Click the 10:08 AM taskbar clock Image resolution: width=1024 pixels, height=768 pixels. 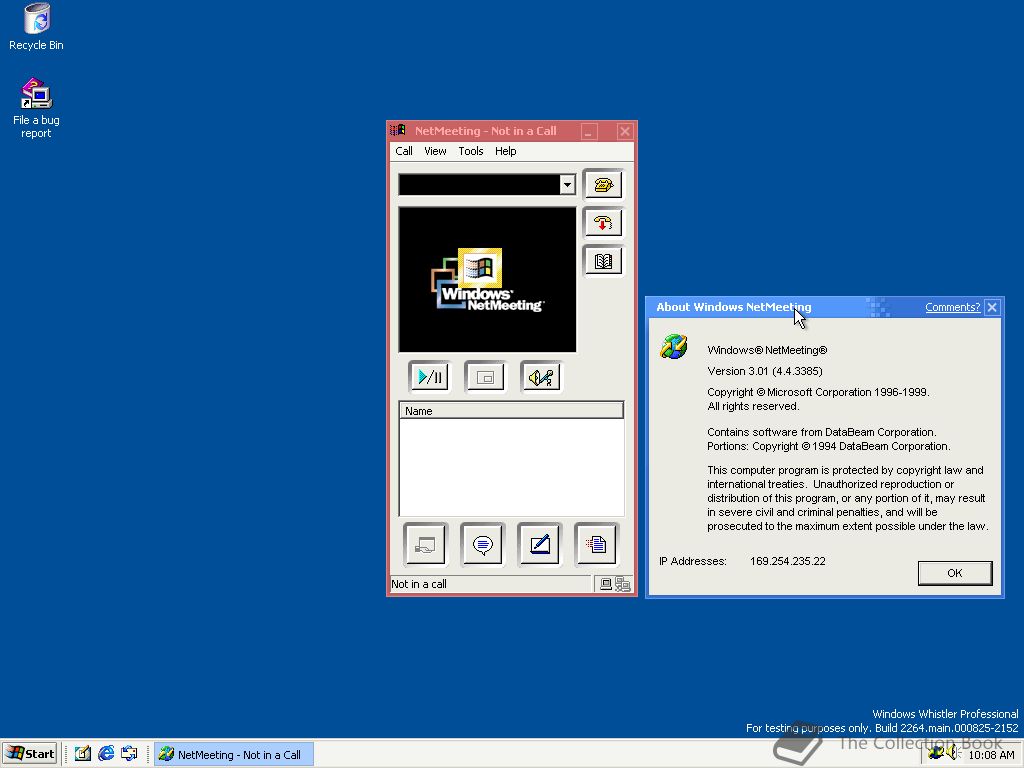click(991, 755)
